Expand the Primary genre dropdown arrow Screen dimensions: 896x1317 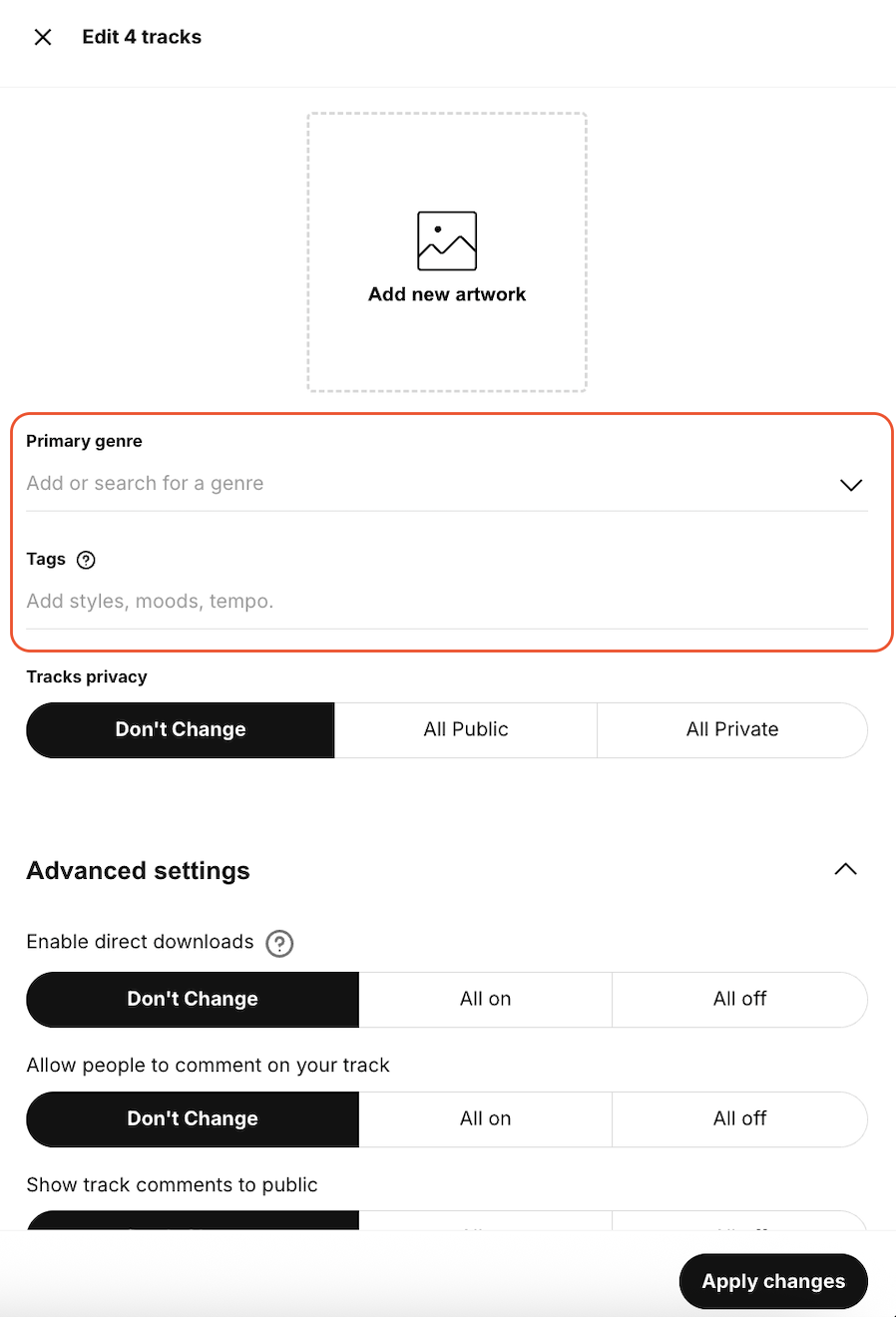click(850, 485)
